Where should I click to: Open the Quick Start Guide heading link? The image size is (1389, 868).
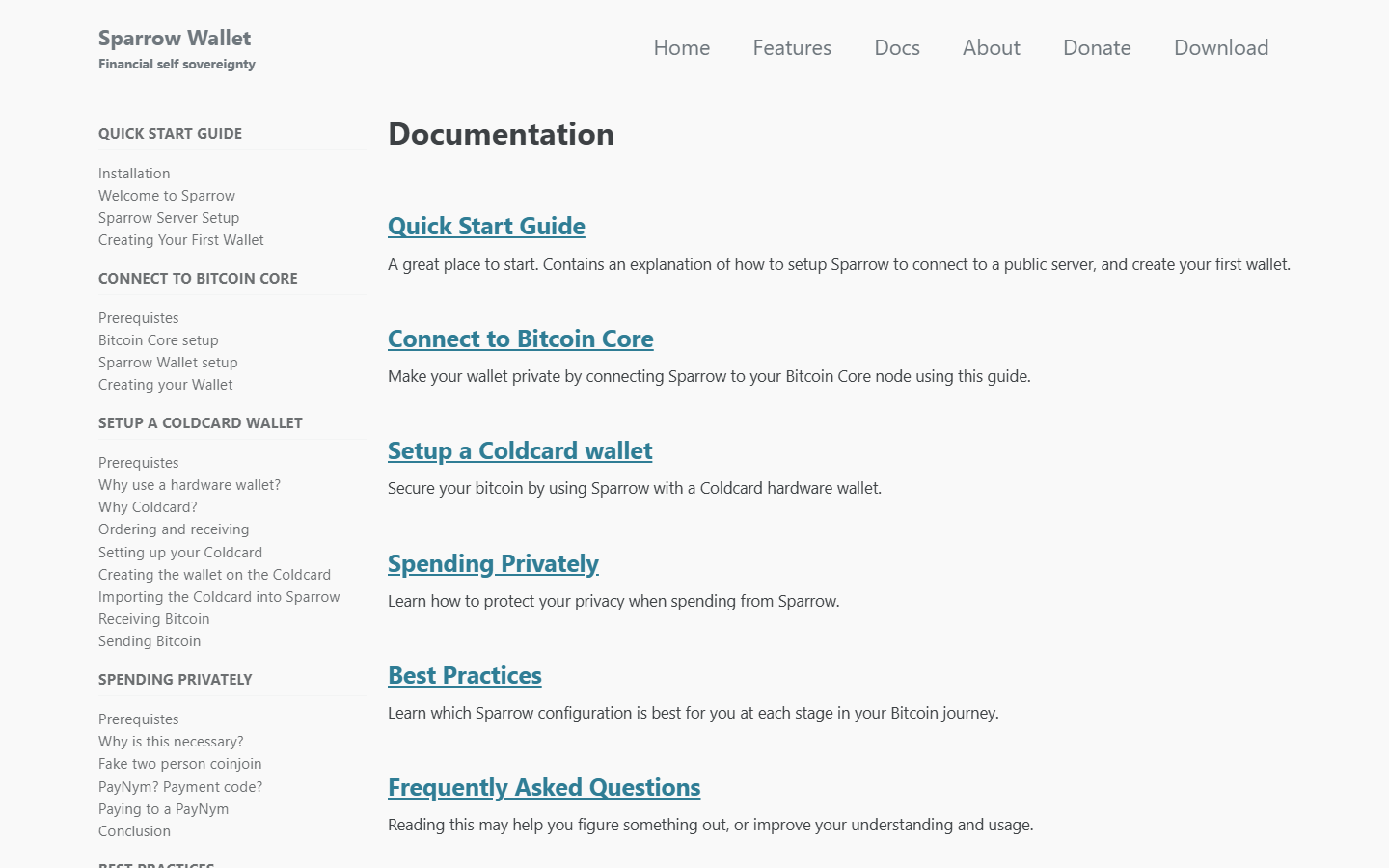point(486,226)
